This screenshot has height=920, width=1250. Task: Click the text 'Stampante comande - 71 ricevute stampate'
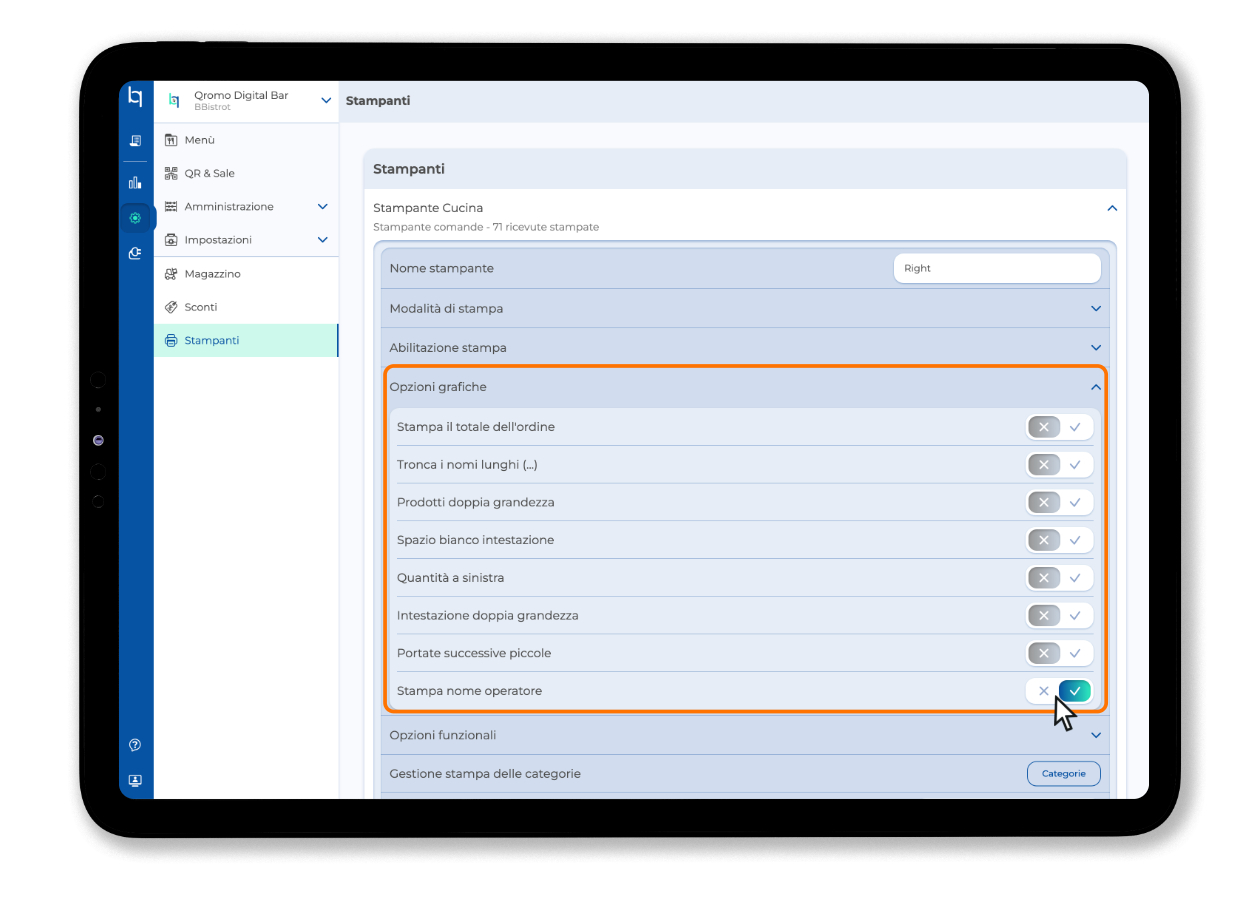tap(486, 227)
